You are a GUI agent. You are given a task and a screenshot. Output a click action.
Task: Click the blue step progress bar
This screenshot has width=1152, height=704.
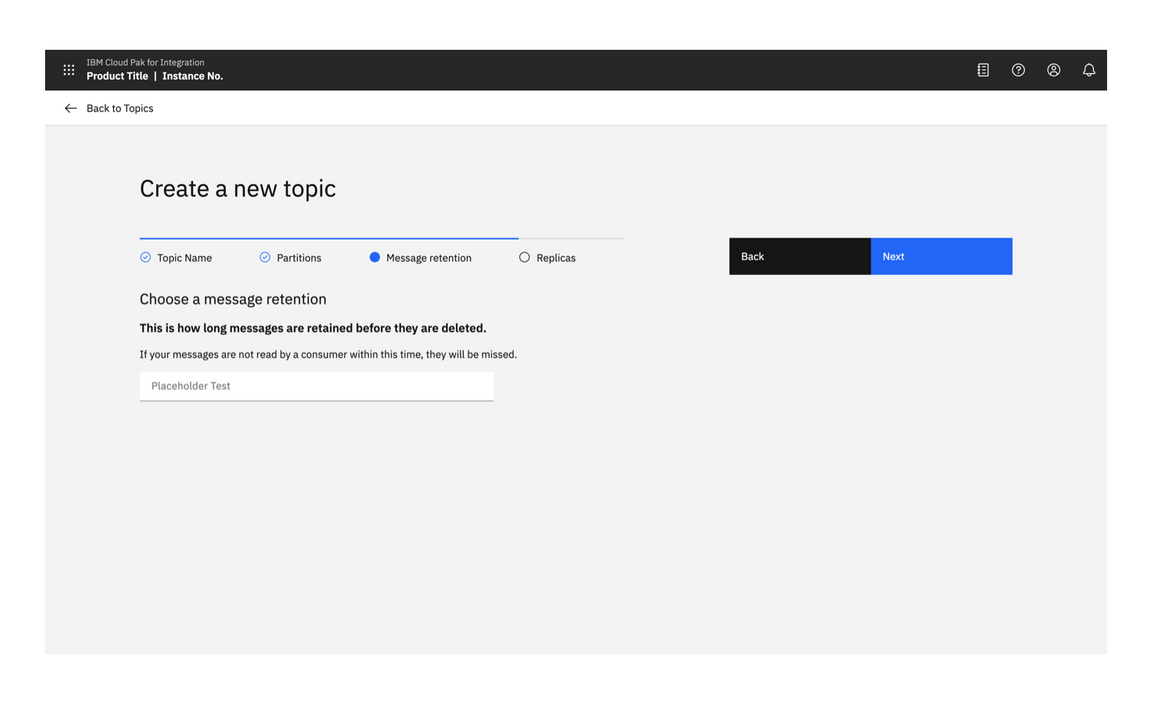coord(328,238)
